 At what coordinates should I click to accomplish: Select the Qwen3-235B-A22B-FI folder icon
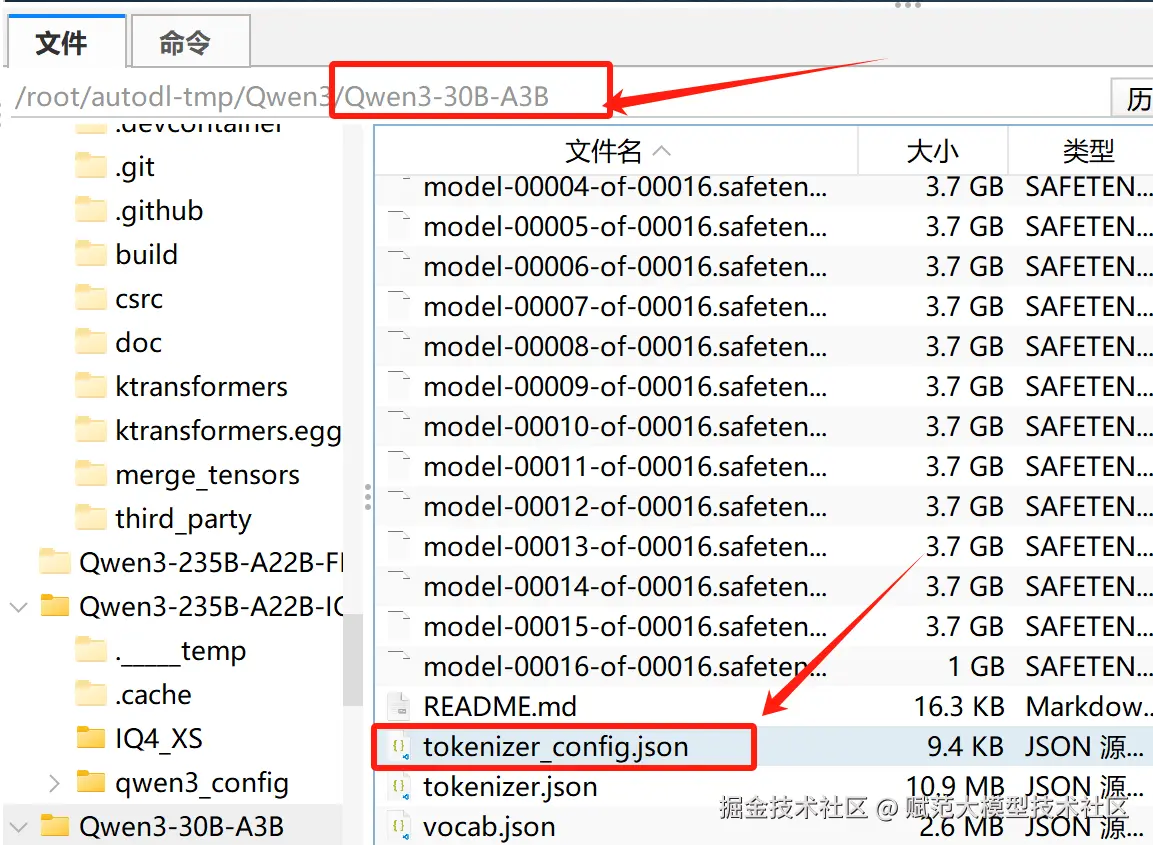pos(55,562)
